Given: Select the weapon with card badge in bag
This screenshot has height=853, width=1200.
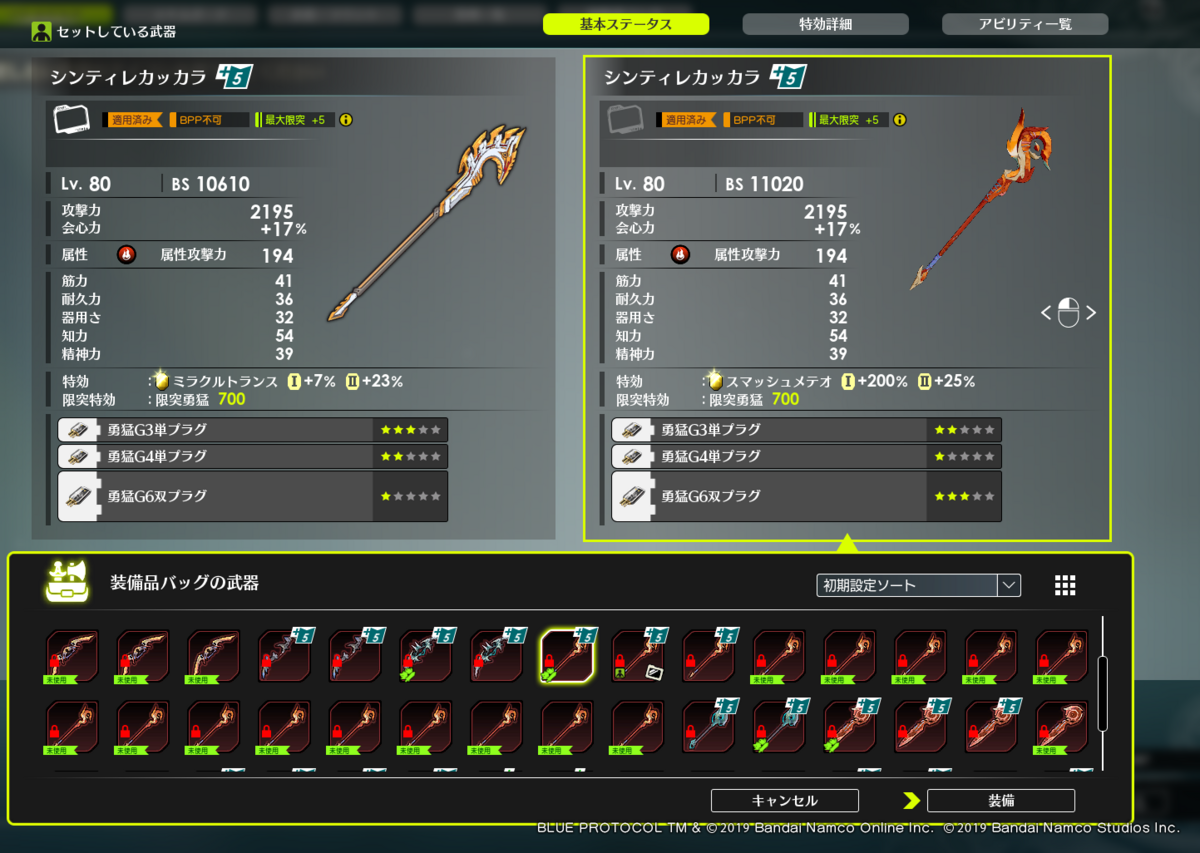Looking at the screenshot, I should coord(638,656).
